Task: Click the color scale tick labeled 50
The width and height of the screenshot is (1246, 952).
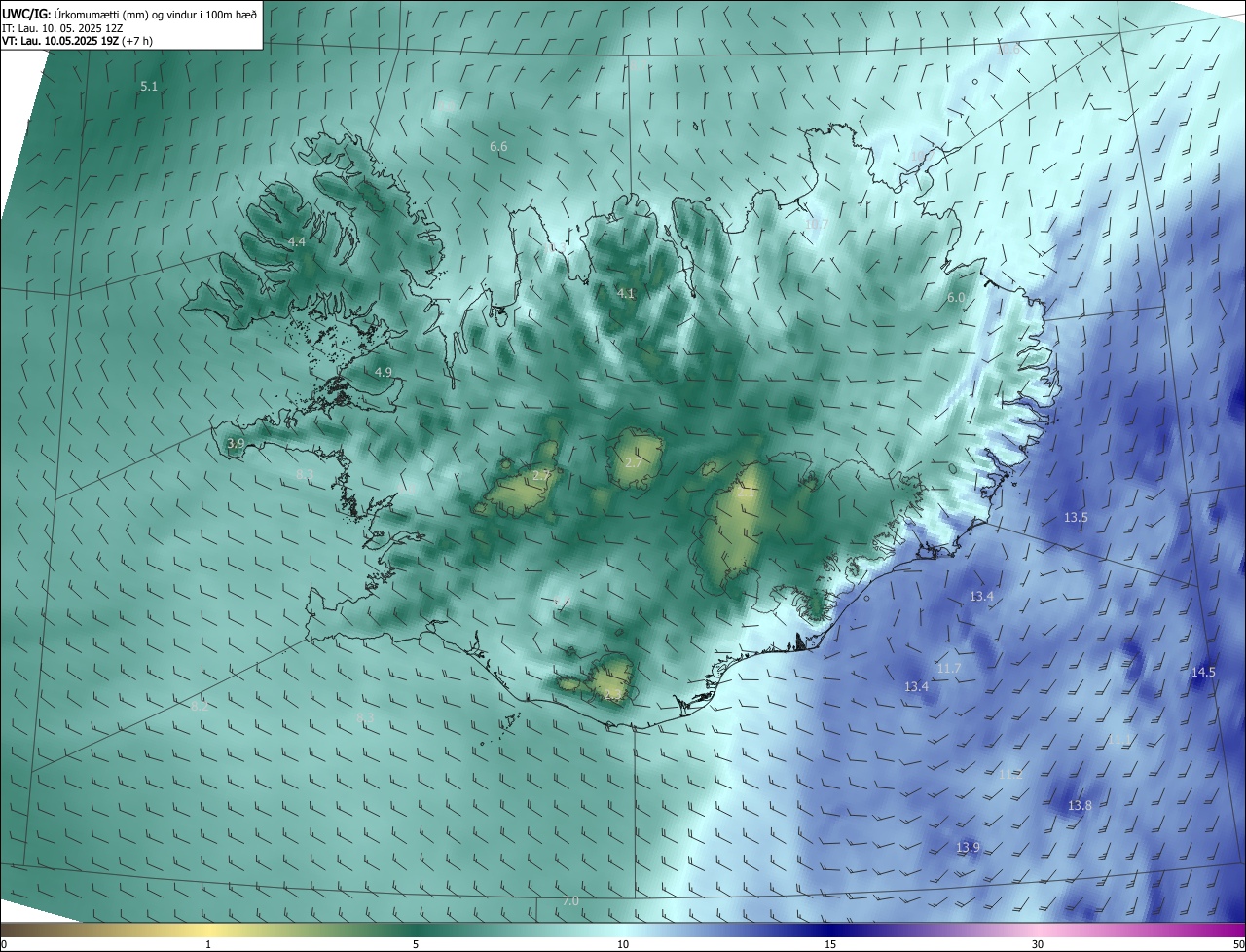Action: point(1238,944)
